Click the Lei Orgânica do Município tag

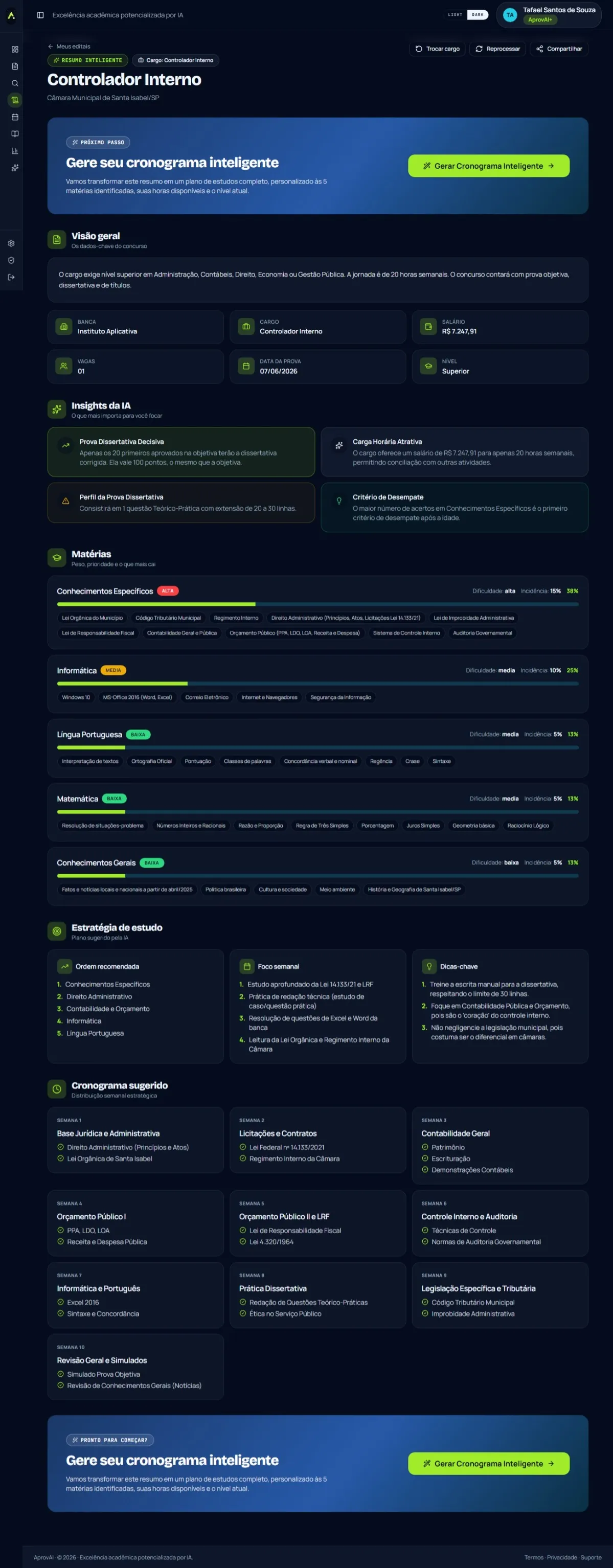pyautogui.click(x=92, y=618)
